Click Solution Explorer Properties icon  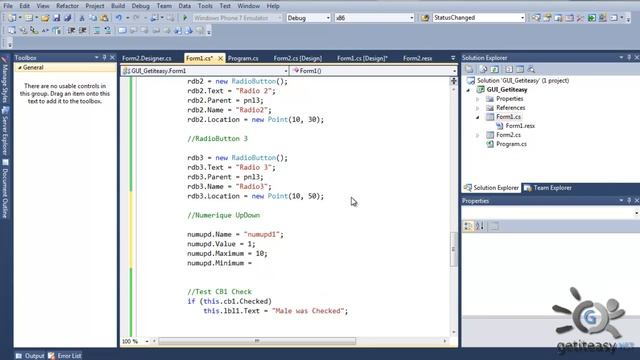click(x=469, y=69)
